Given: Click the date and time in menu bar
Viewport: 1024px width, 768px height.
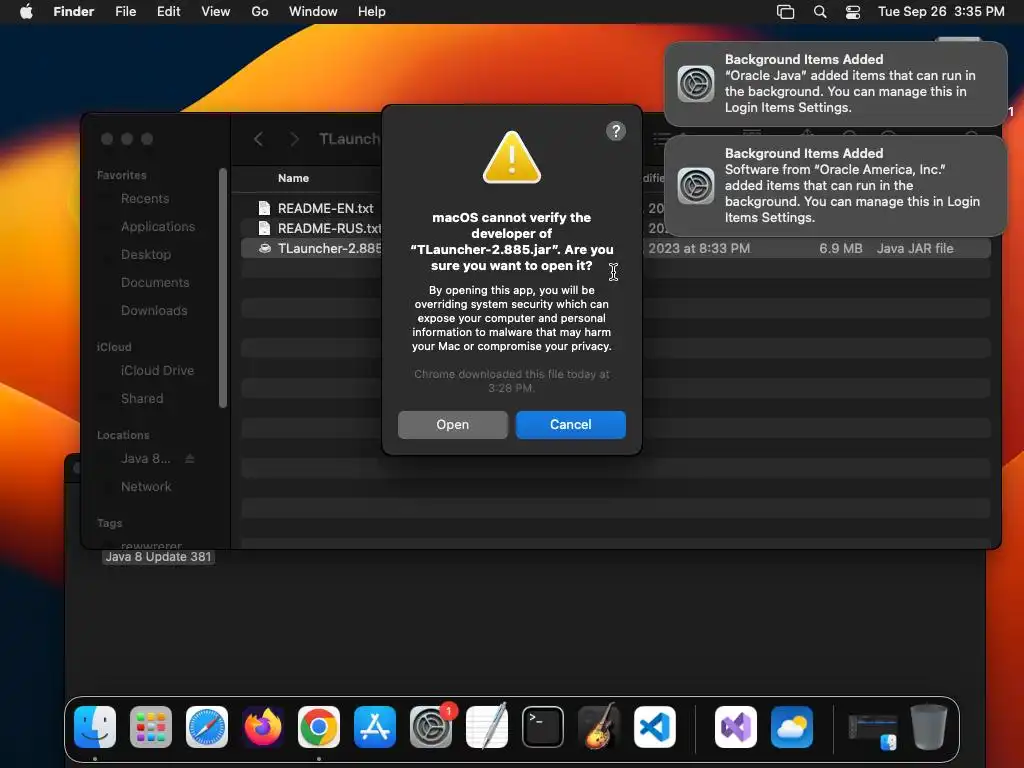Looking at the screenshot, I should pos(941,12).
